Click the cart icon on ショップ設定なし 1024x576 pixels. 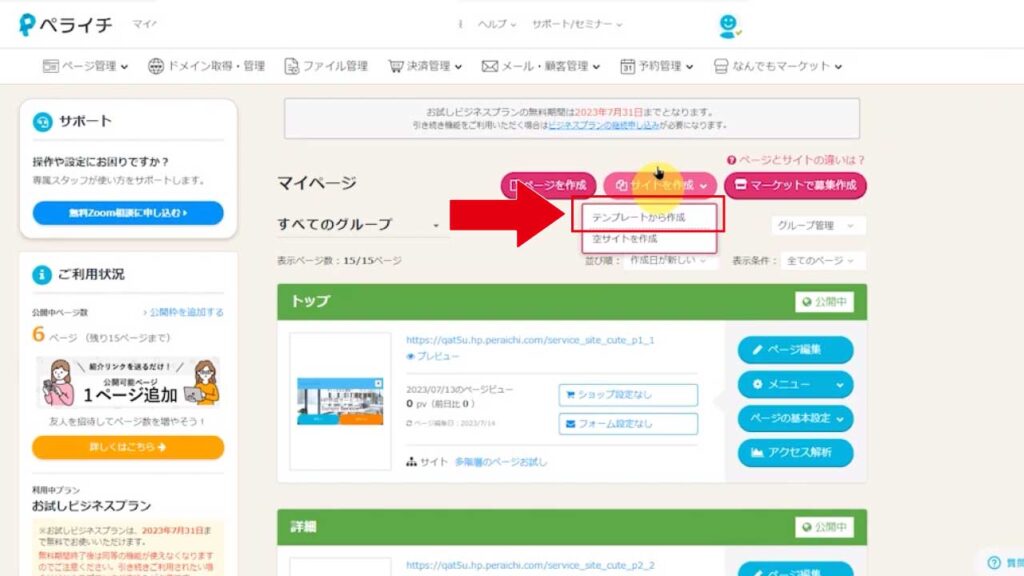pyautogui.click(x=570, y=395)
